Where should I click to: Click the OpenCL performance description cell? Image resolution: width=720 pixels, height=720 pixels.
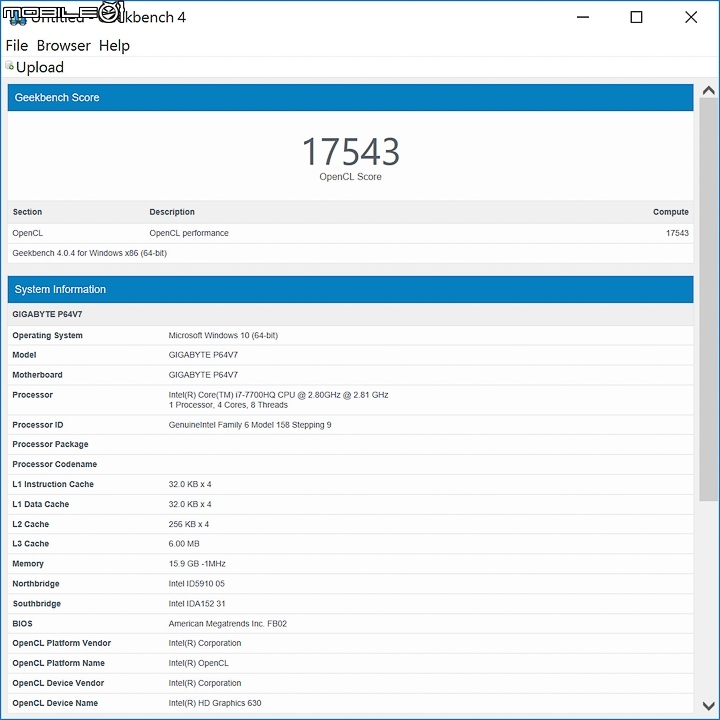point(189,233)
